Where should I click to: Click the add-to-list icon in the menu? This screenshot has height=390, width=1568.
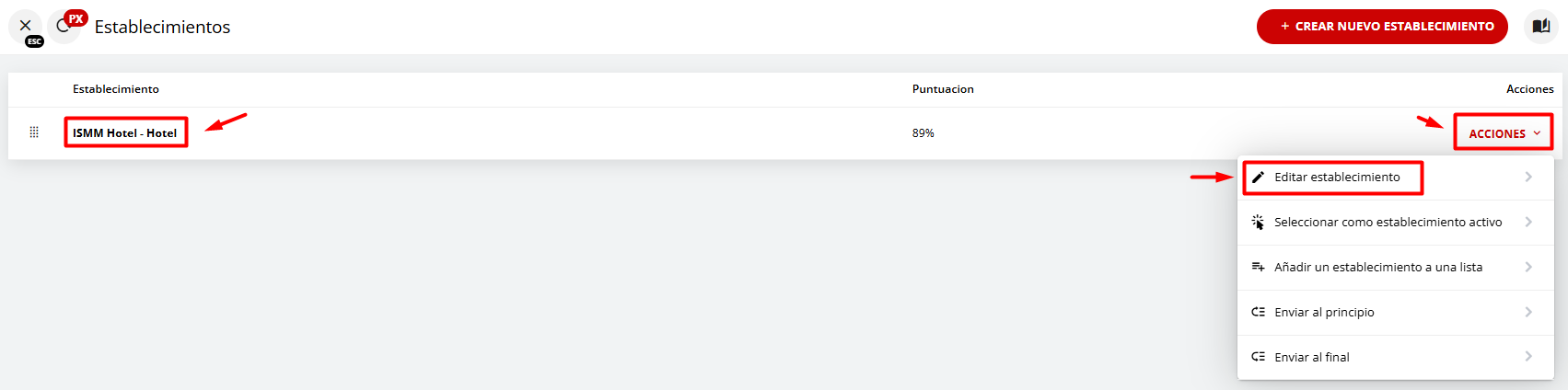tap(1258, 267)
